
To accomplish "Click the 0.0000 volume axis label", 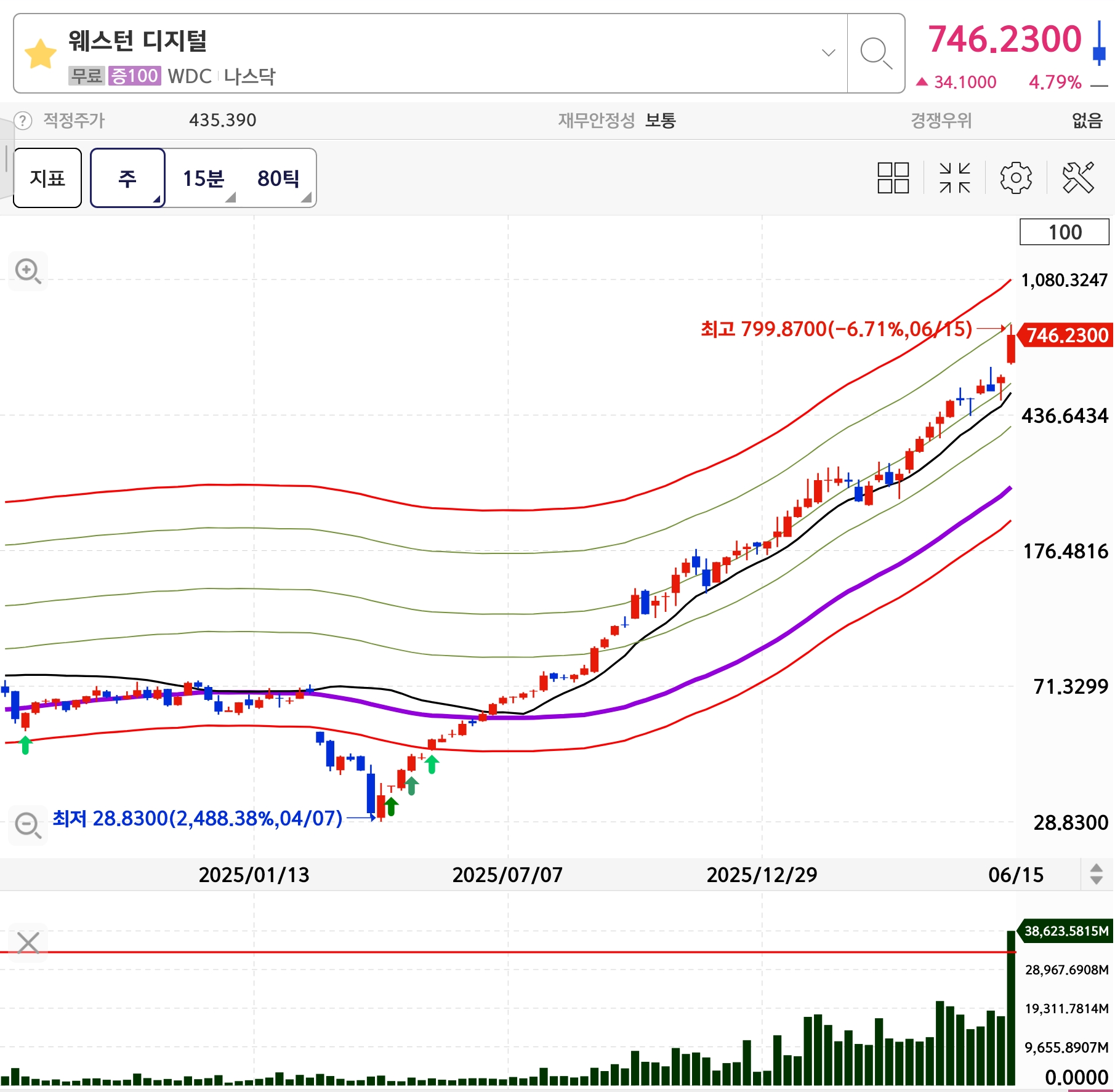I will [1077, 1077].
